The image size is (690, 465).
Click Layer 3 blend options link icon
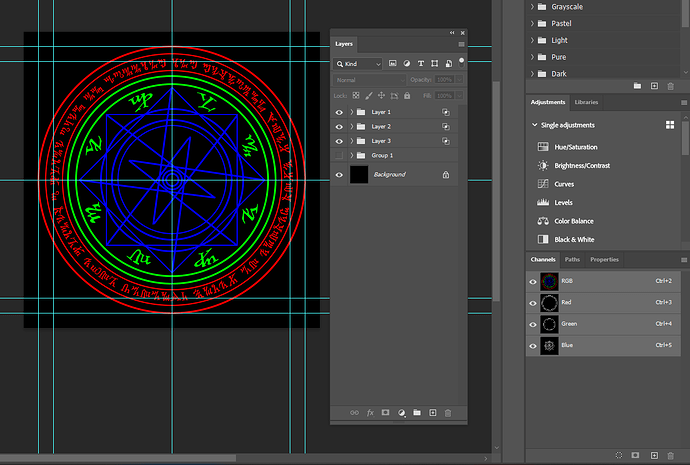click(446, 141)
